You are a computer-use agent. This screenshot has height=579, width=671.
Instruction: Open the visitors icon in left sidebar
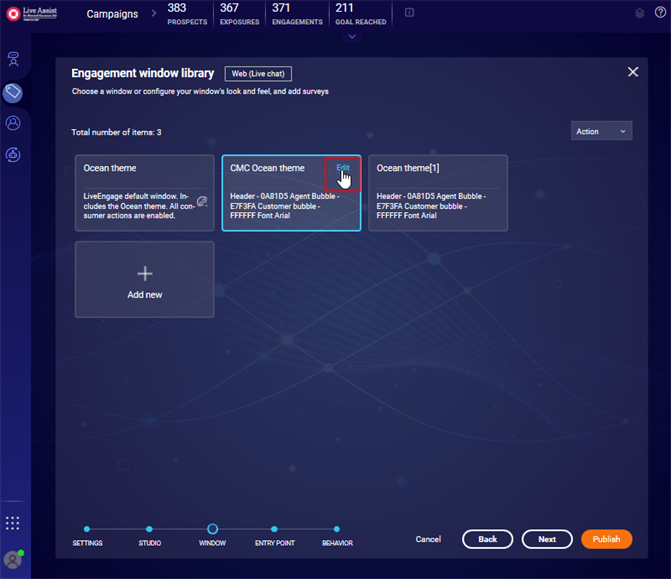click(14, 59)
